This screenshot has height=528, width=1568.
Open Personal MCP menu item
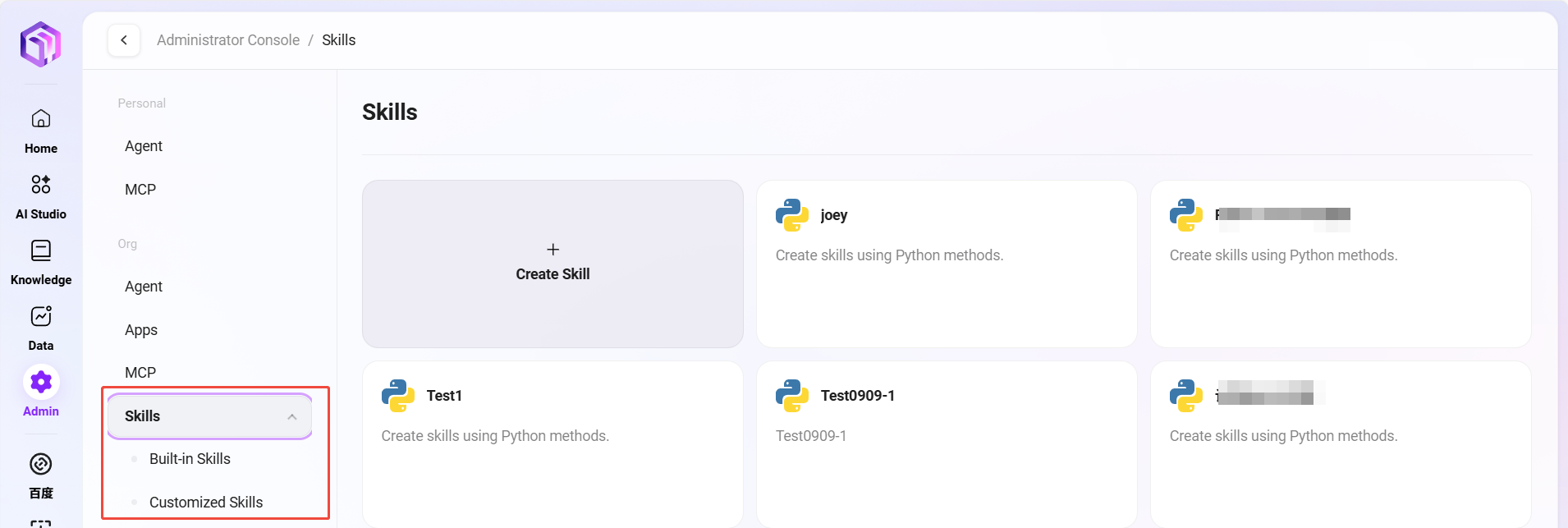140,190
